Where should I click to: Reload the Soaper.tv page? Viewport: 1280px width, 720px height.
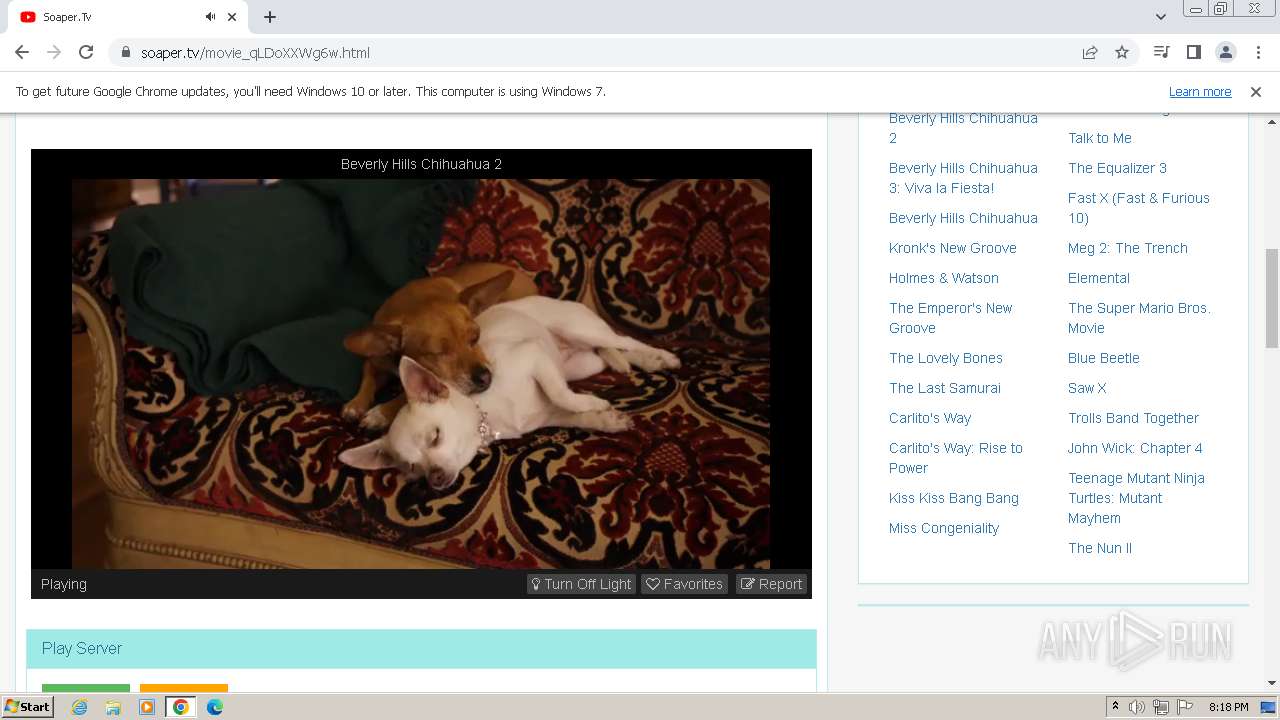86,52
